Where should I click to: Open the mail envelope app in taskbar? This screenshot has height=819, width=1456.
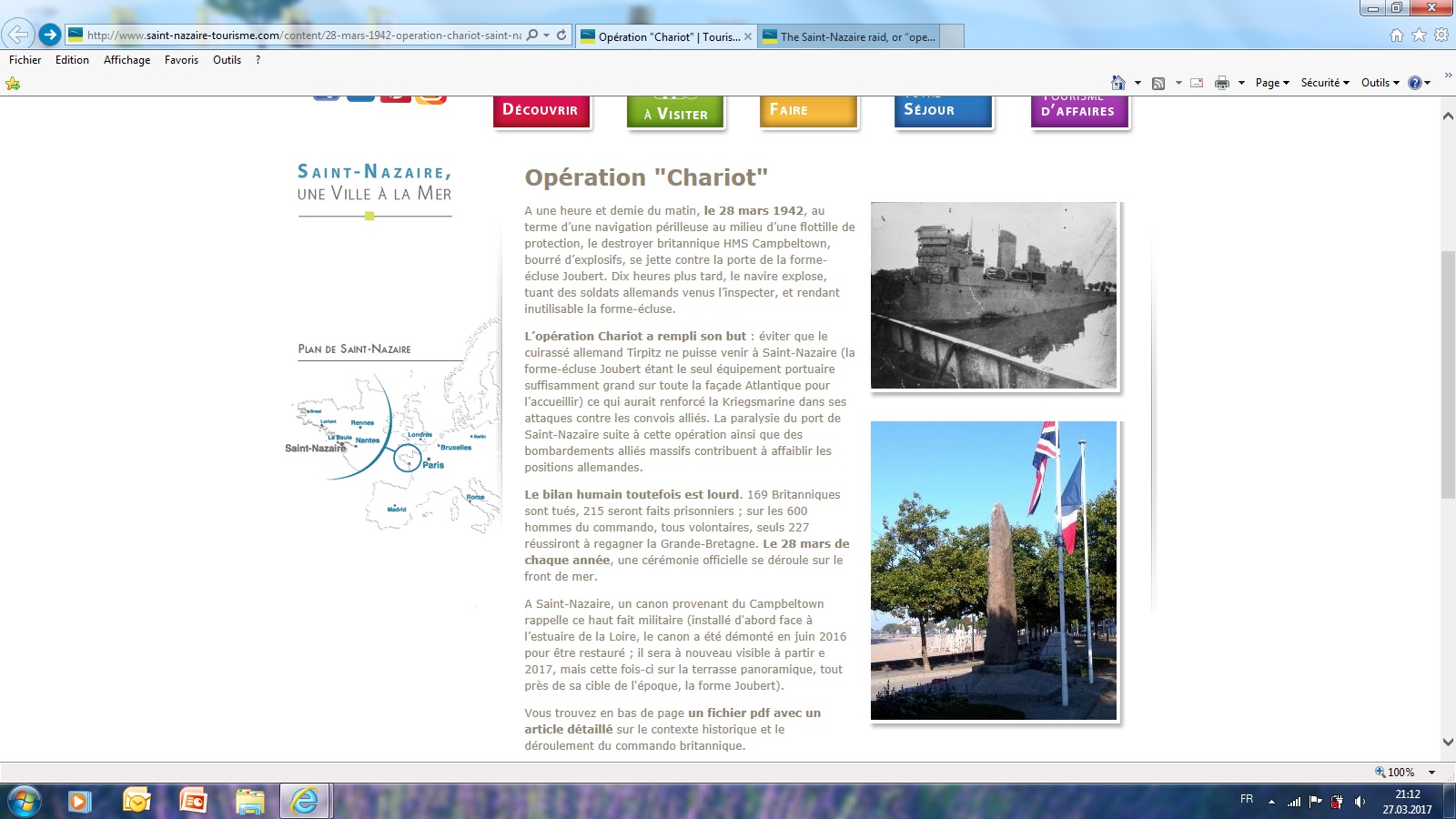[x=136, y=802]
